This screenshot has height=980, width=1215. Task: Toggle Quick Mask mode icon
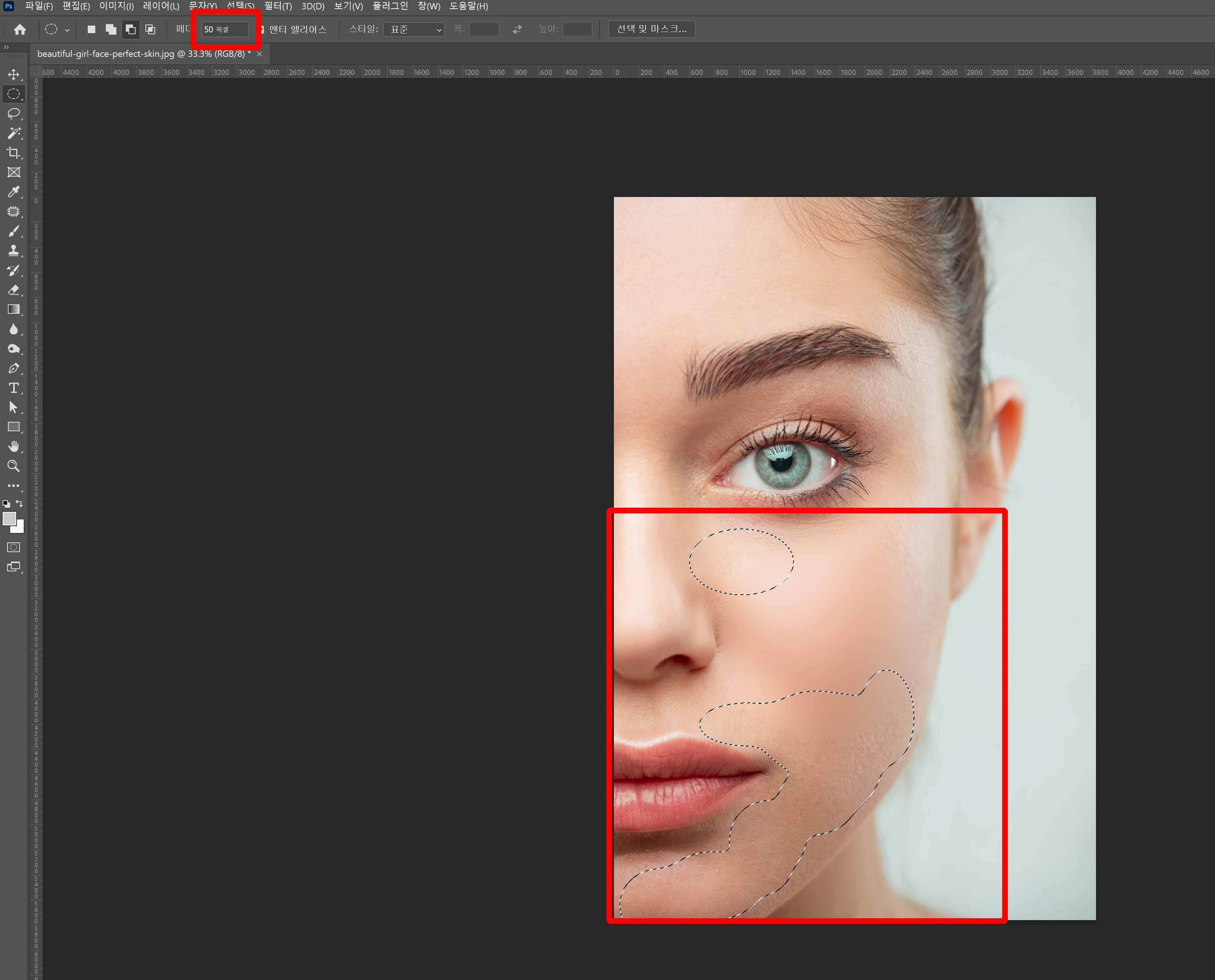click(x=14, y=547)
